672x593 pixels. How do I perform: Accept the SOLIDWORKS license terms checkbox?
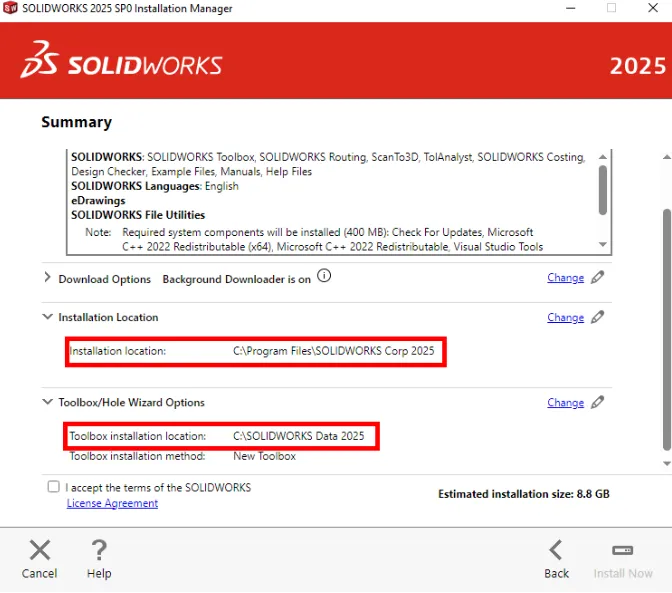pos(54,486)
